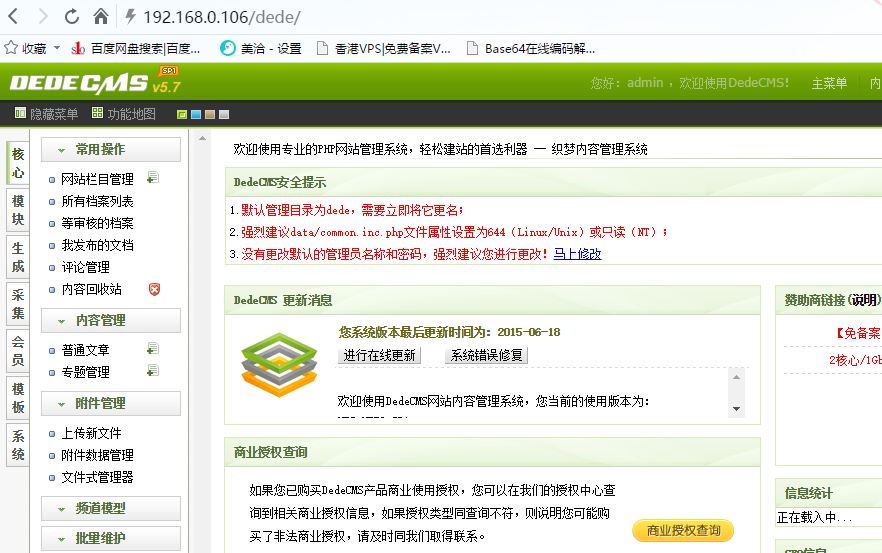882x553 pixels.
Task: Open 专题管理
Action: click(x=86, y=372)
